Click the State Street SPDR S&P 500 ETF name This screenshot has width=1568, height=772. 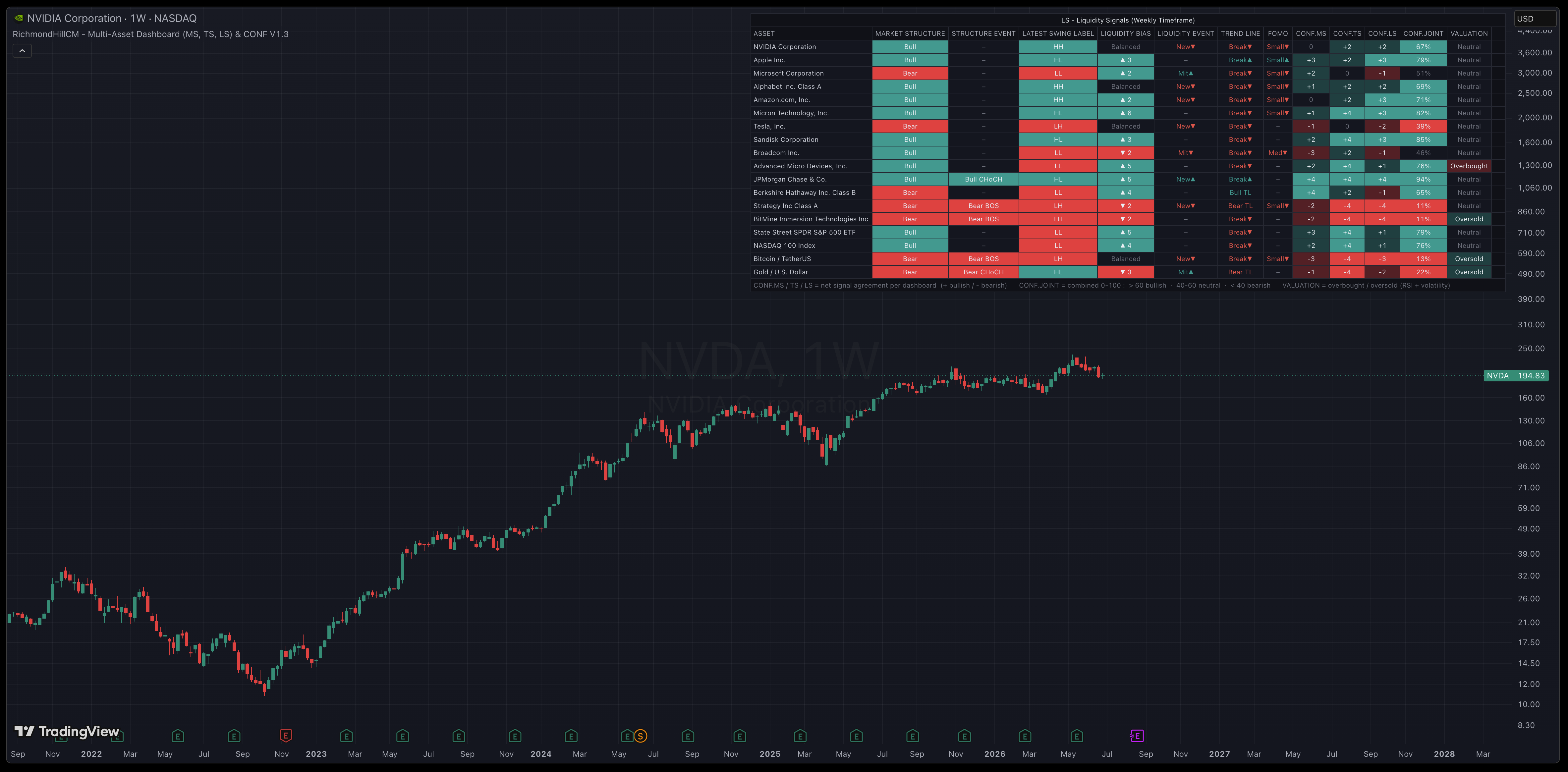pyautogui.click(x=804, y=233)
